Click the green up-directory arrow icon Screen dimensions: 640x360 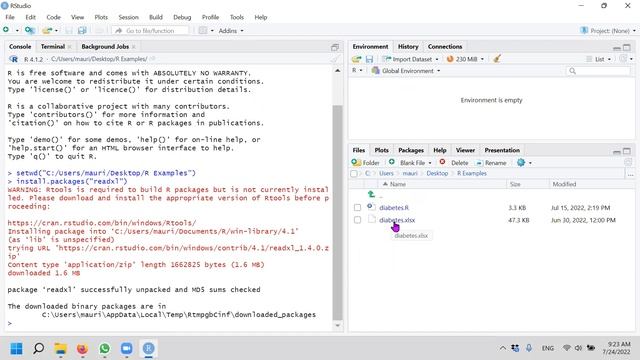371,194
